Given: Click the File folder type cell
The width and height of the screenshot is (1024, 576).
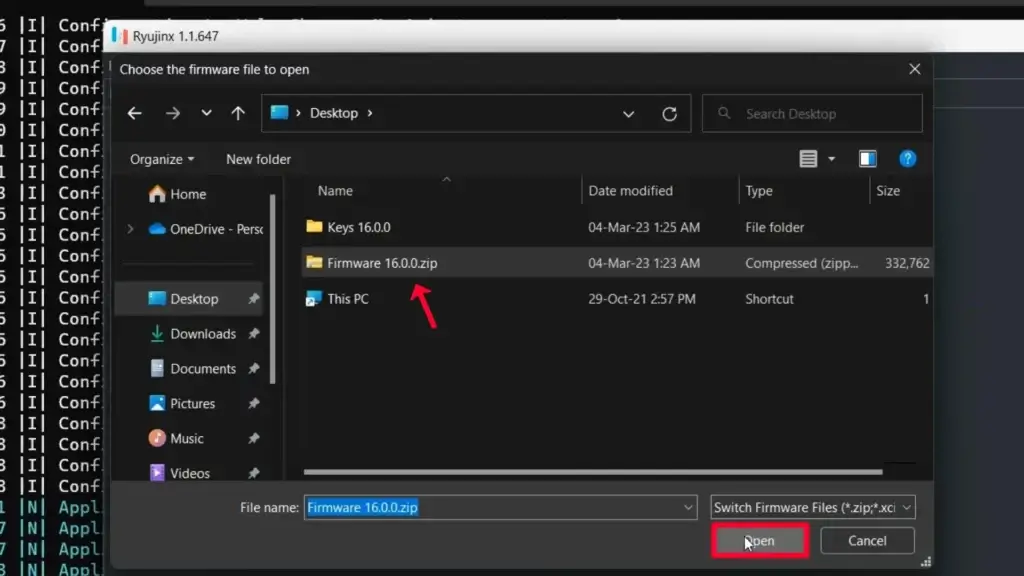Looking at the screenshot, I should coord(775,227).
